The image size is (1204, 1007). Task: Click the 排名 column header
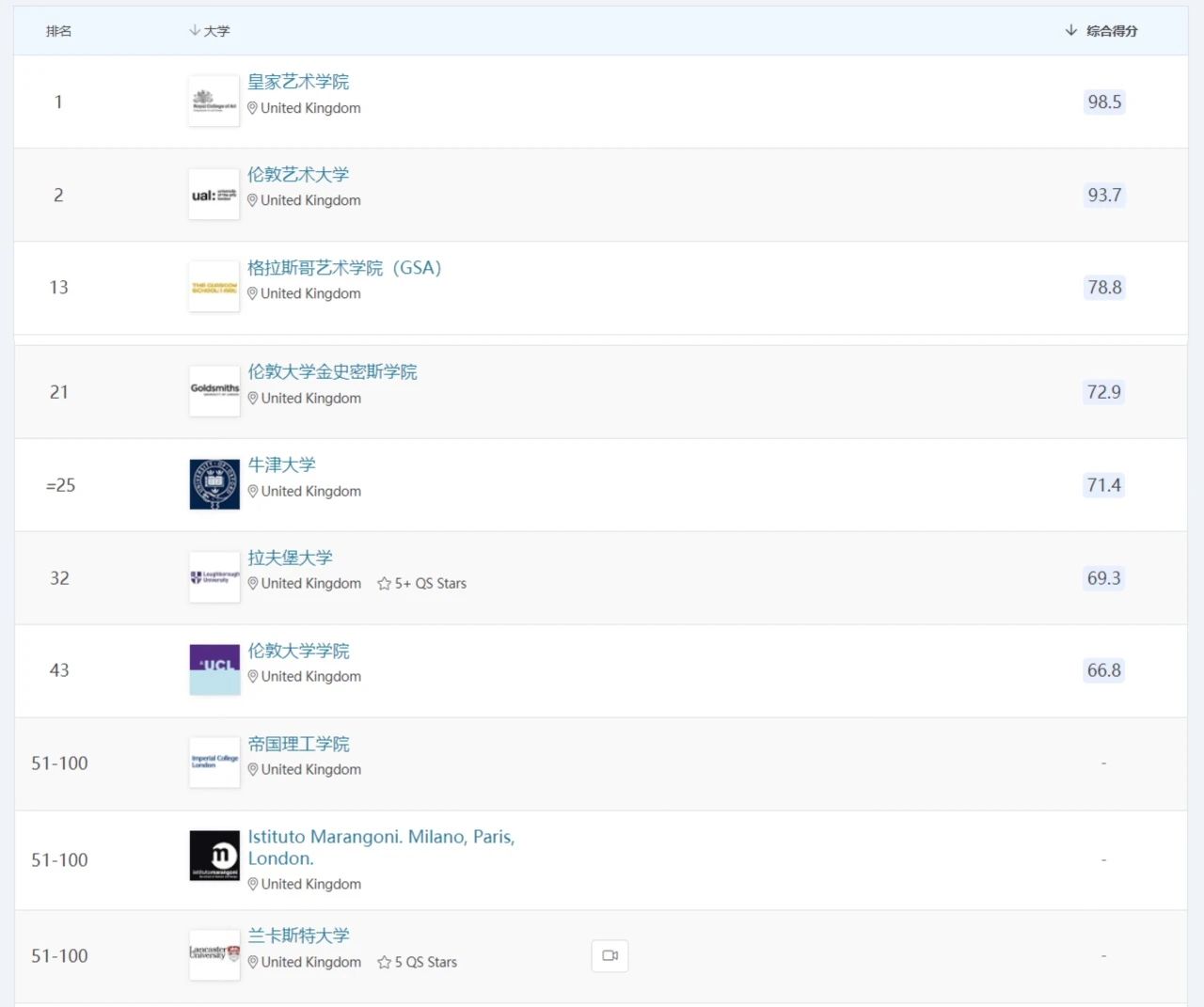click(x=58, y=31)
